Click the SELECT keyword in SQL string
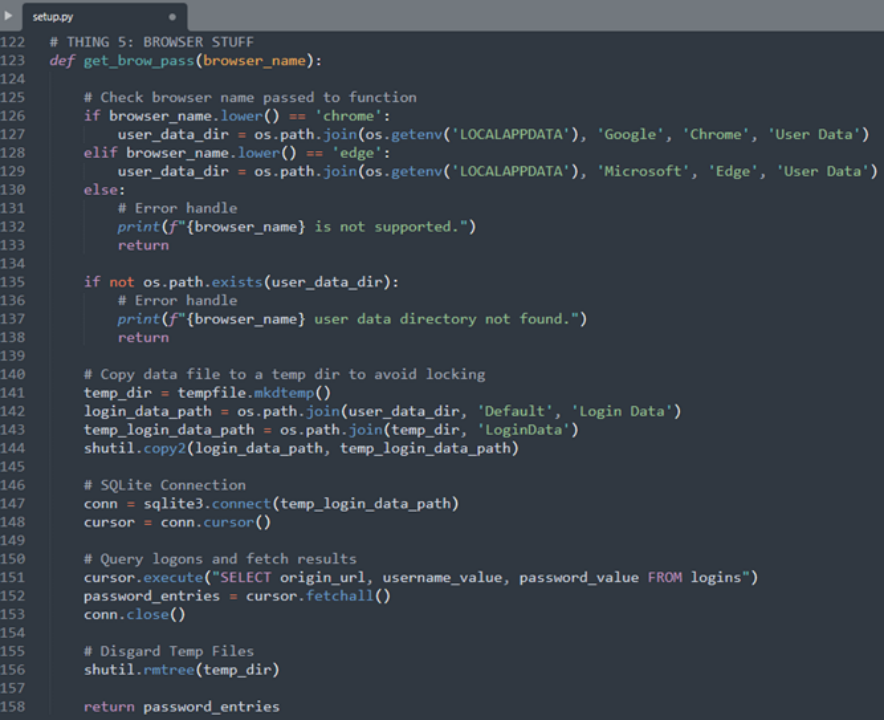Screen dimensions: 884x720 pos(245,577)
